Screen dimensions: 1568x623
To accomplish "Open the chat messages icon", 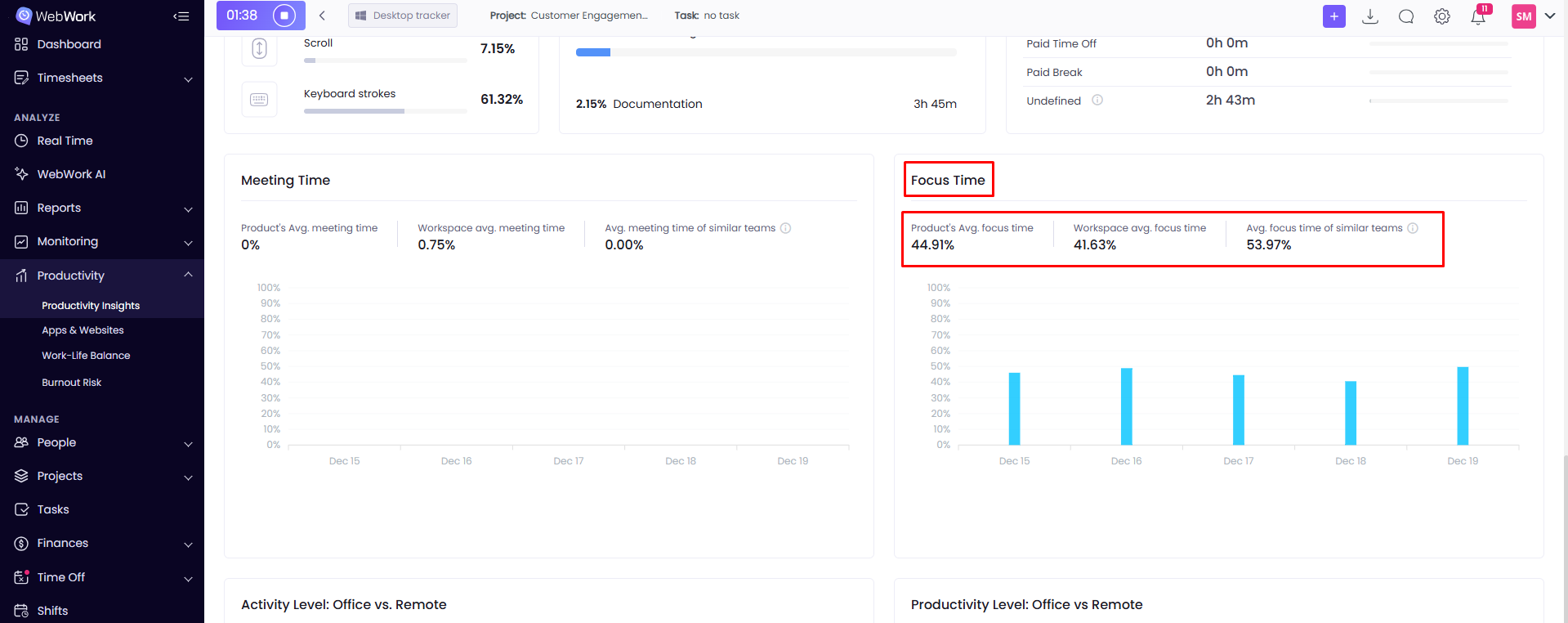I will 1406,16.
